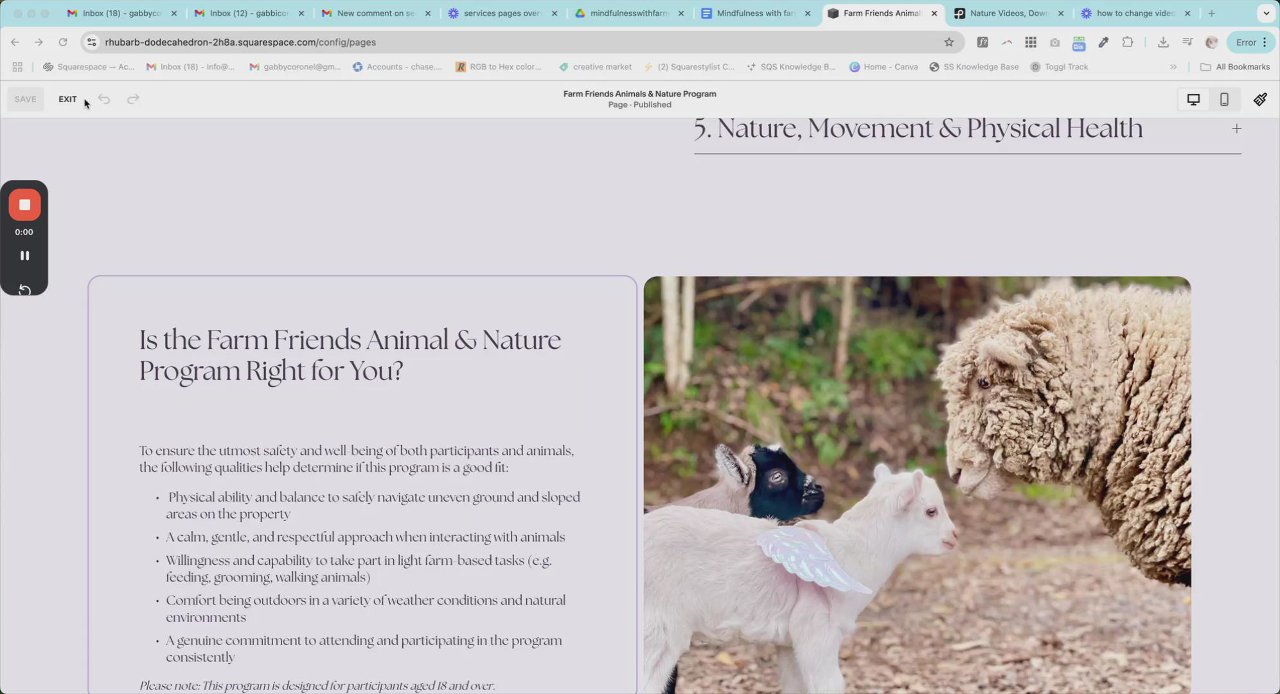Switch to the Inbox (18) Gmail tab

[121, 13]
